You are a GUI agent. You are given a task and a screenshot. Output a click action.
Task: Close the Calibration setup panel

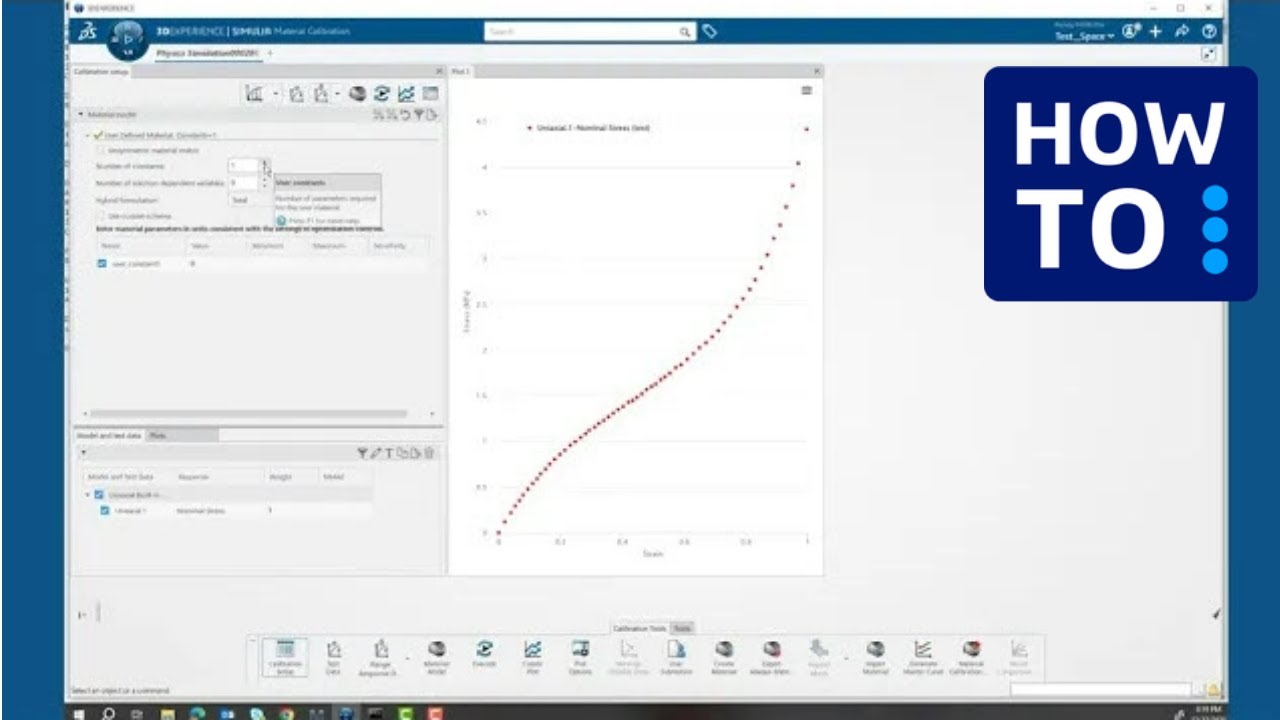[439, 72]
